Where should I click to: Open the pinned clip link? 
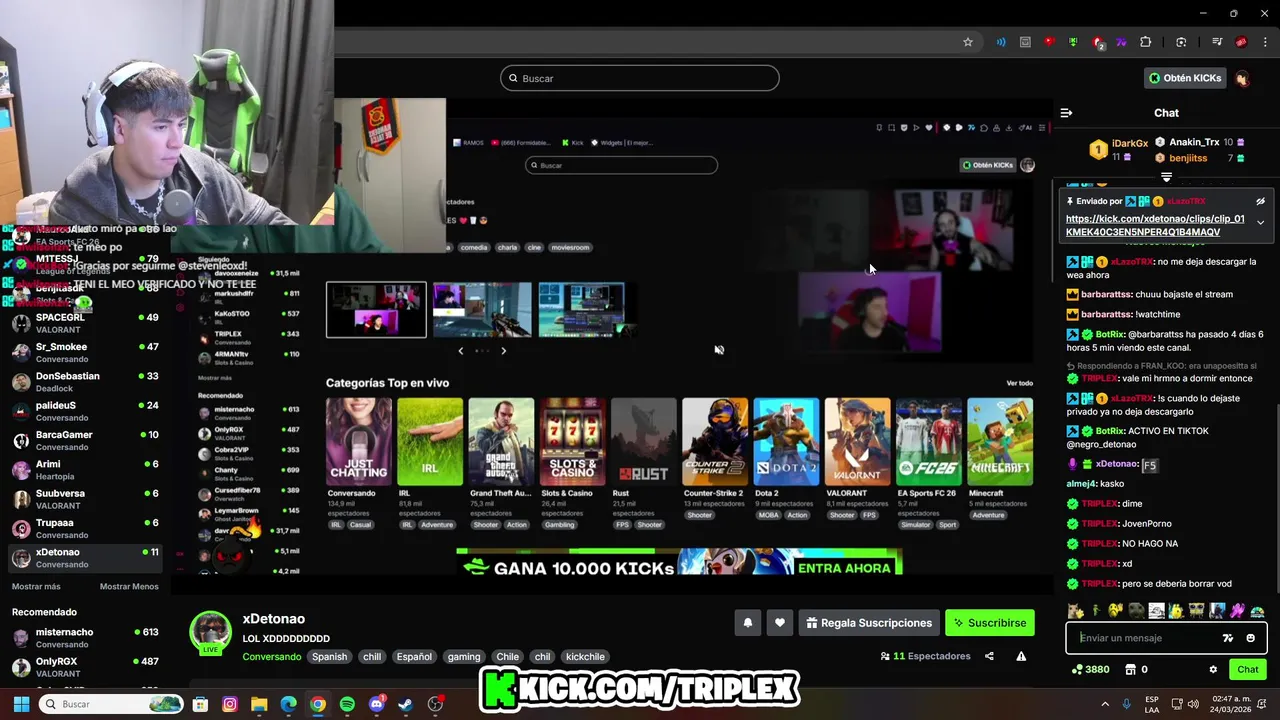pyautogui.click(x=1155, y=225)
